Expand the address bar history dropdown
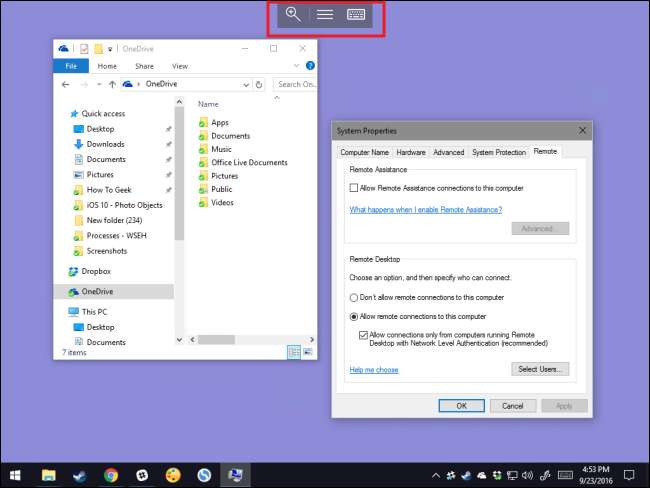 pyautogui.click(x=244, y=85)
